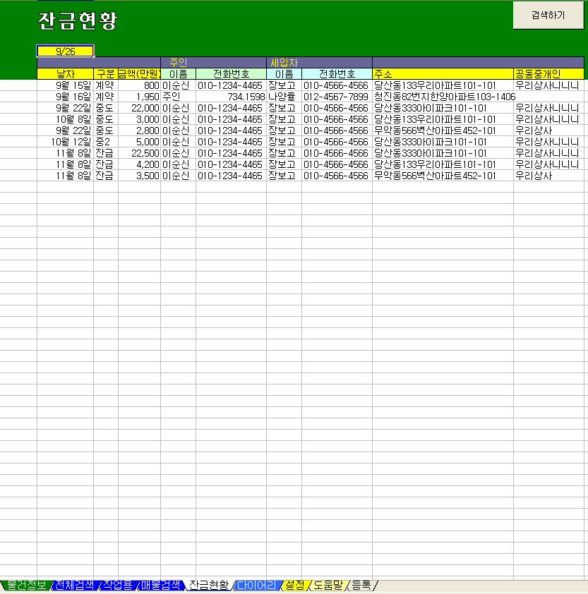The height and width of the screenshot is (594, 588).
Task: Select the 주소 header cell
Action: tap(443, 74)
